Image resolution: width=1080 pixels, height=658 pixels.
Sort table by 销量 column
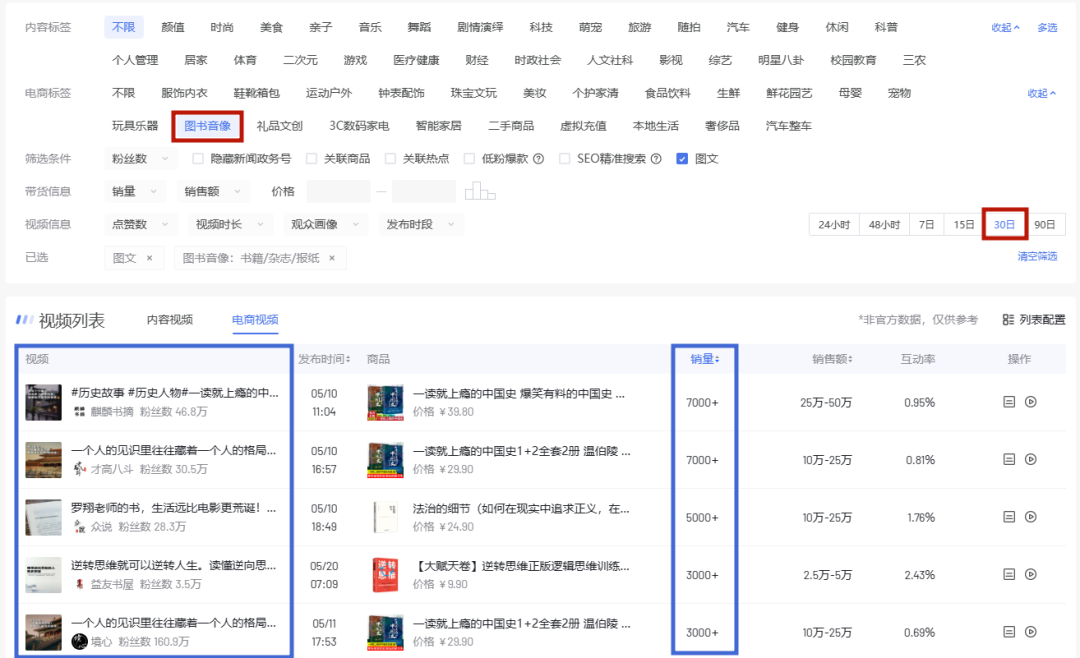(705, 359)
